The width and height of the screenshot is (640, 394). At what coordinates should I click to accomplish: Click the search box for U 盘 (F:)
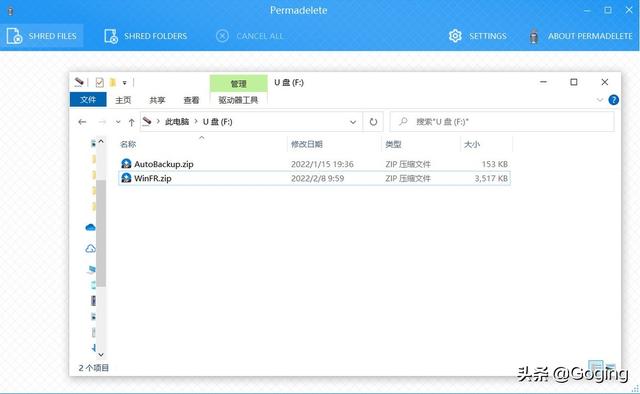pyautogui.click(x=502, y=122)
